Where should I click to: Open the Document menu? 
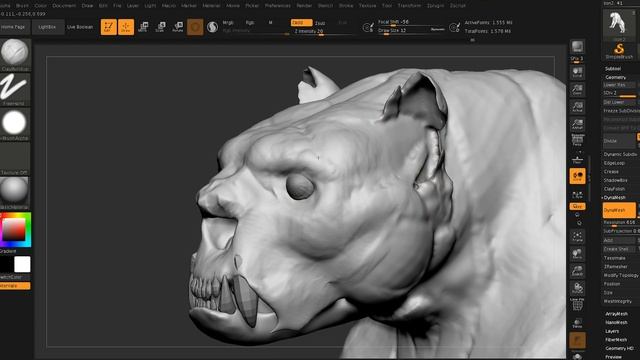point(64,6)
